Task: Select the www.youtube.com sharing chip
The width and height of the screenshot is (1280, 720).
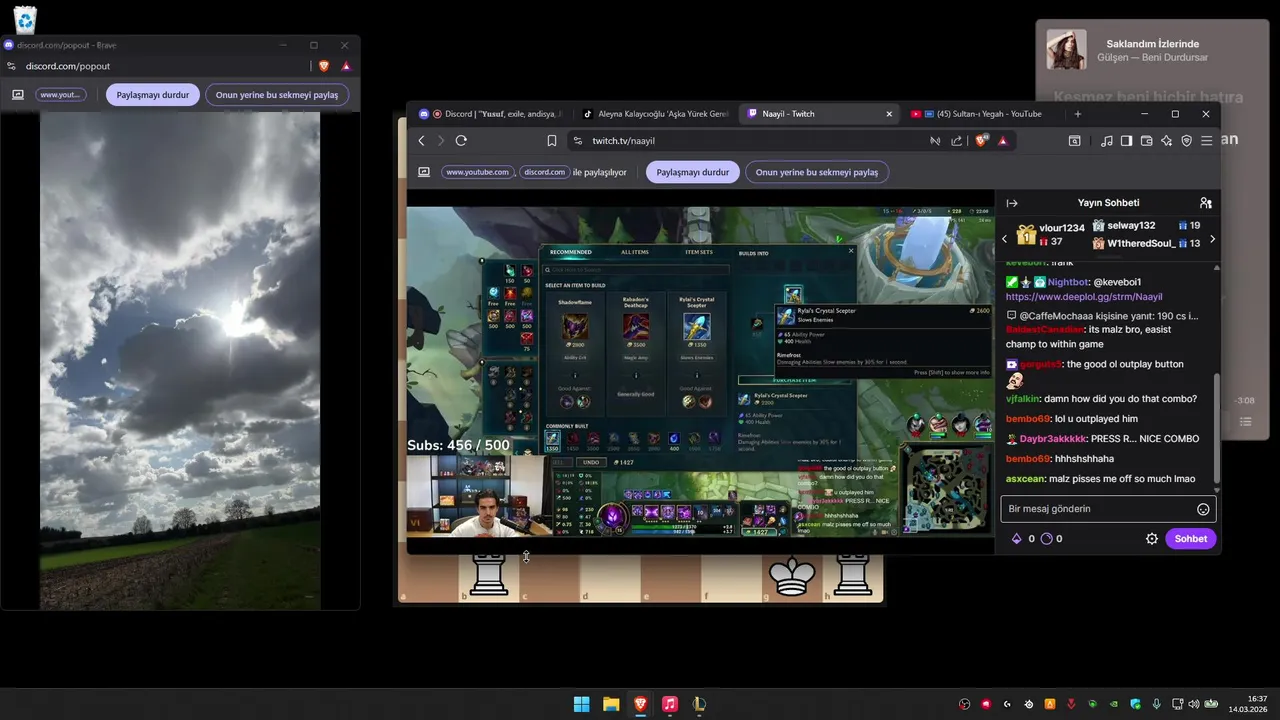Action: click(477, 172)
